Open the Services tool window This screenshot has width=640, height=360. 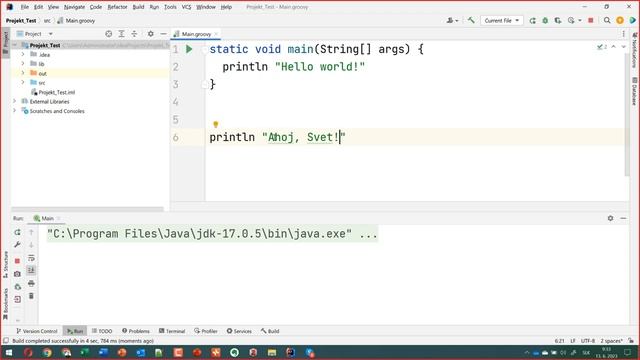point(239,331)
